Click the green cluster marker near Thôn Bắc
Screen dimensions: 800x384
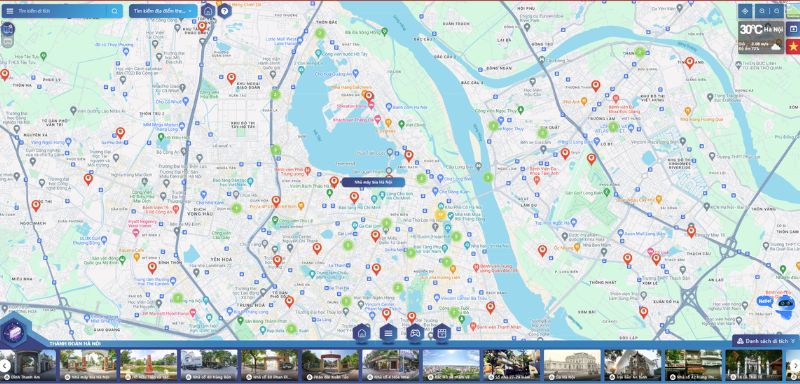tap(320, 33)
